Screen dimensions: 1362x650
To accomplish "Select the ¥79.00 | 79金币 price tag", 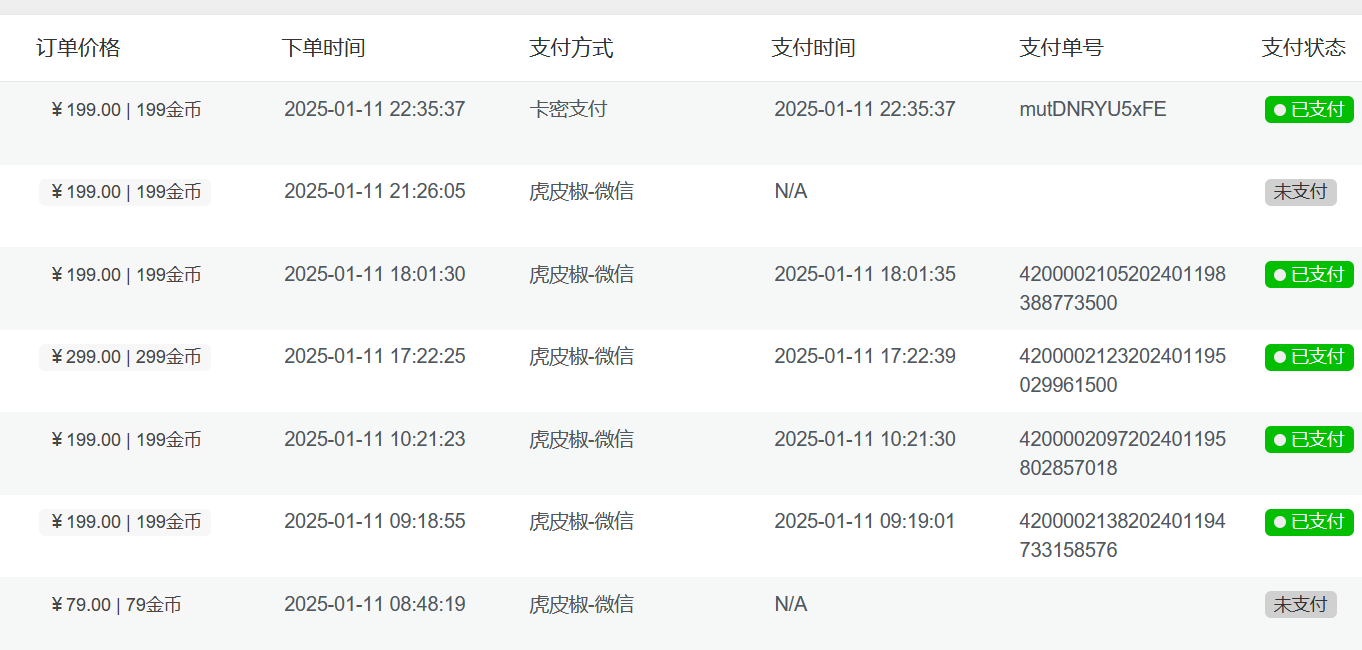I will [115, 605].
